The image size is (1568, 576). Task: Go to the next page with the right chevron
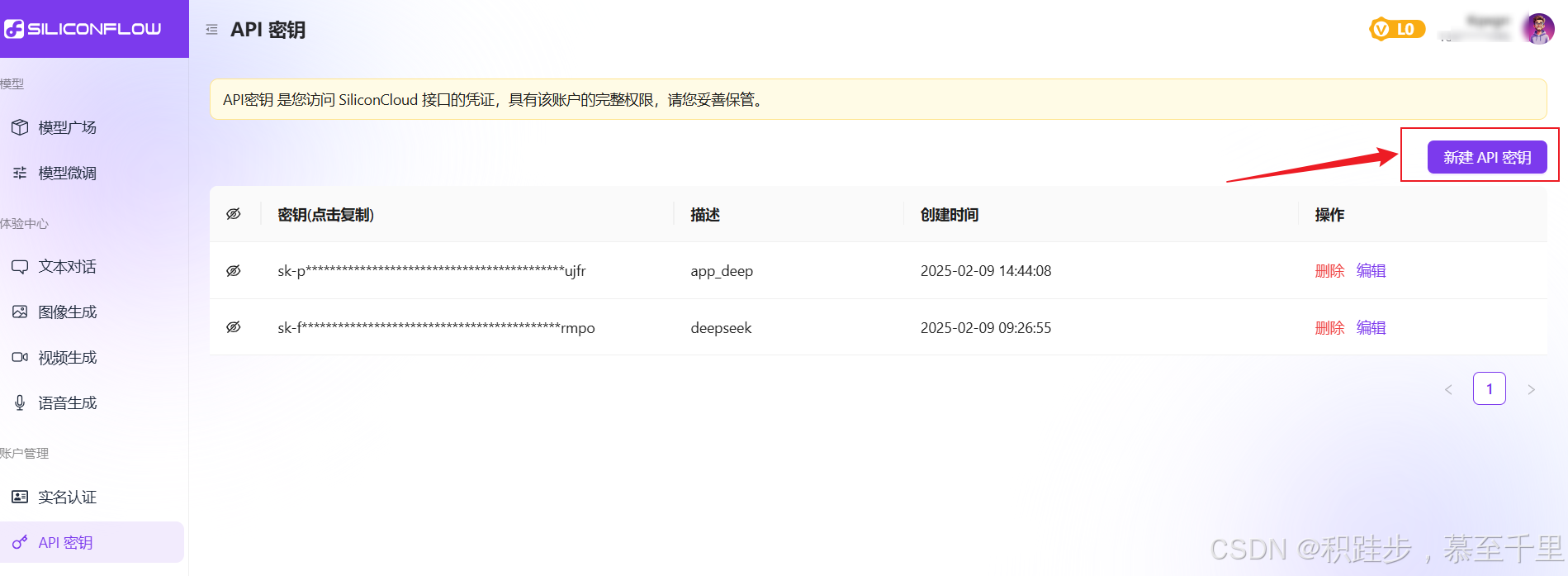(x=1531, y=389)
